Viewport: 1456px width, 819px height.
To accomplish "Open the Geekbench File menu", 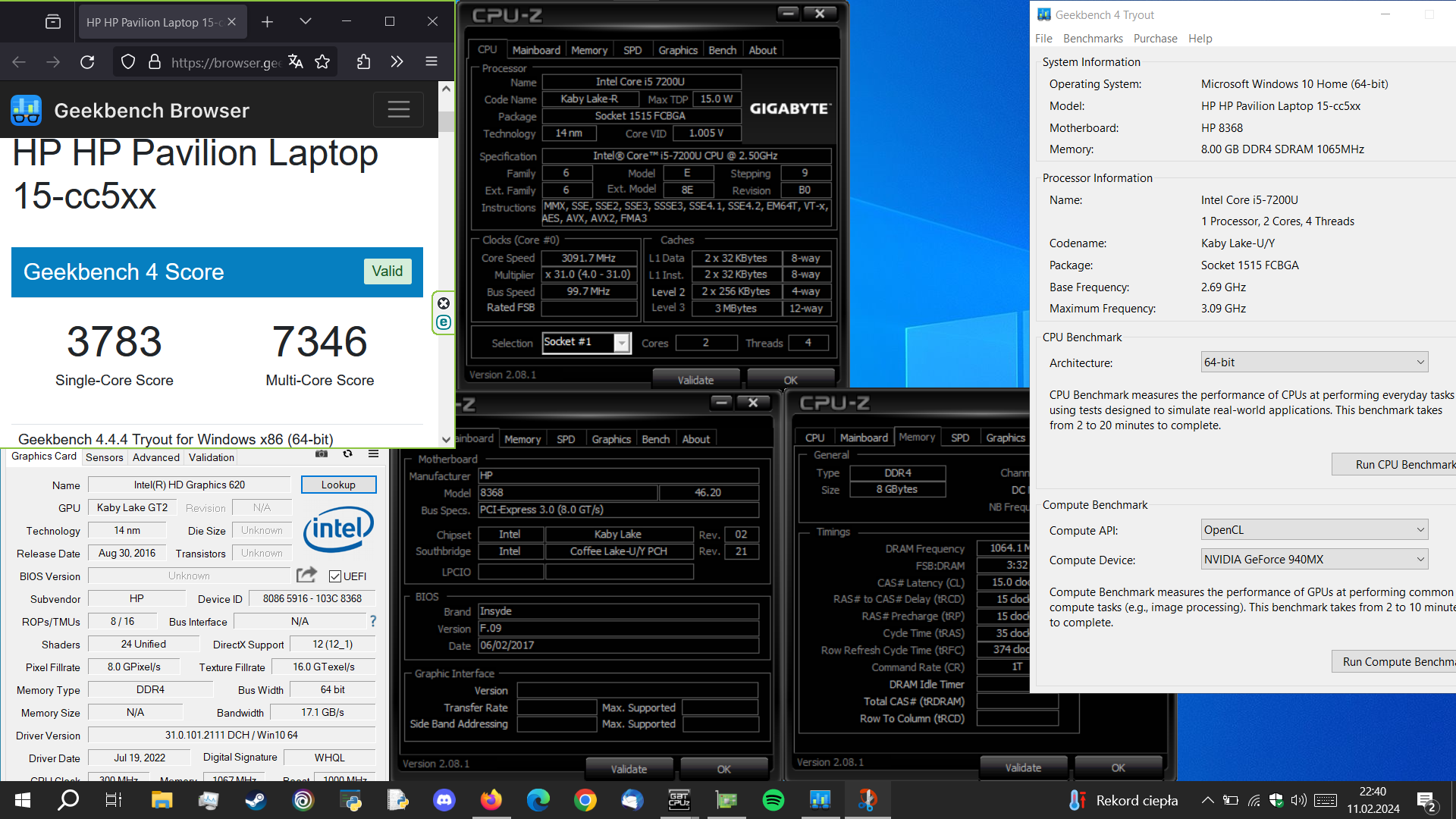I will [1043, 39].
